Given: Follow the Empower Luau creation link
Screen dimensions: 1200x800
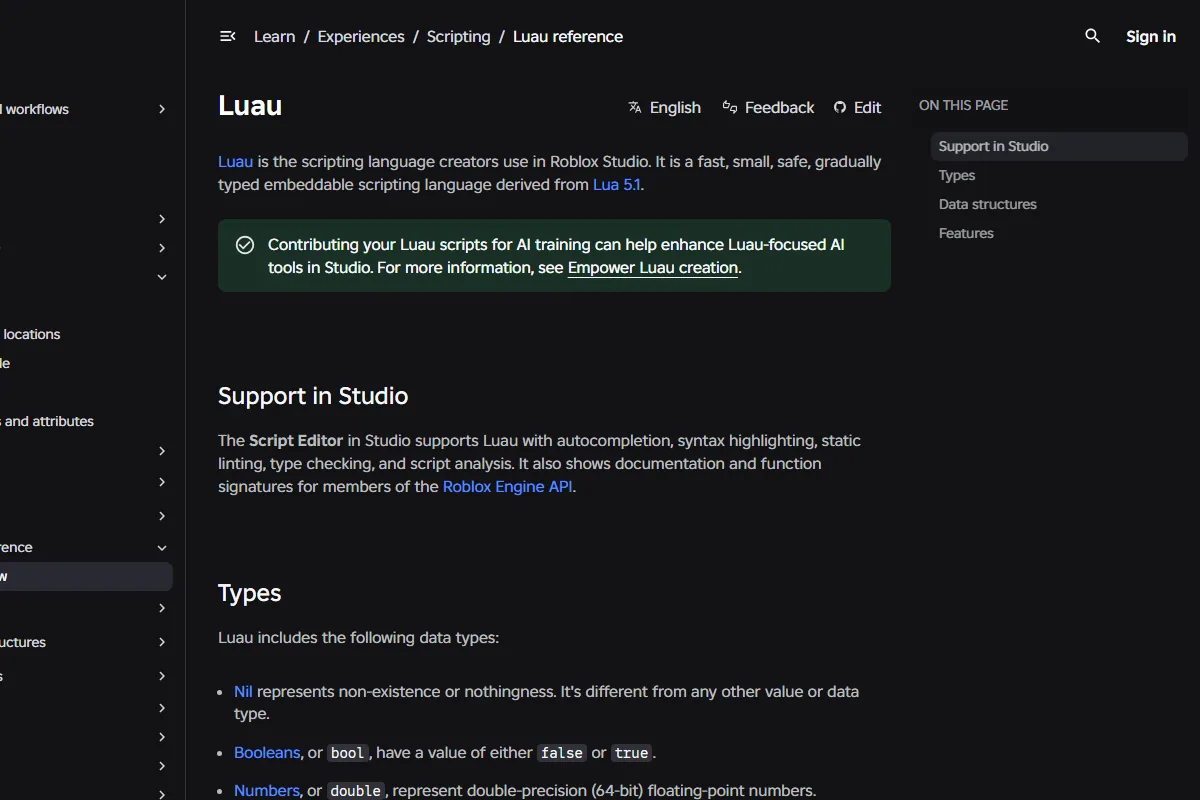Looking at the screenshot, I should [653, 267].
